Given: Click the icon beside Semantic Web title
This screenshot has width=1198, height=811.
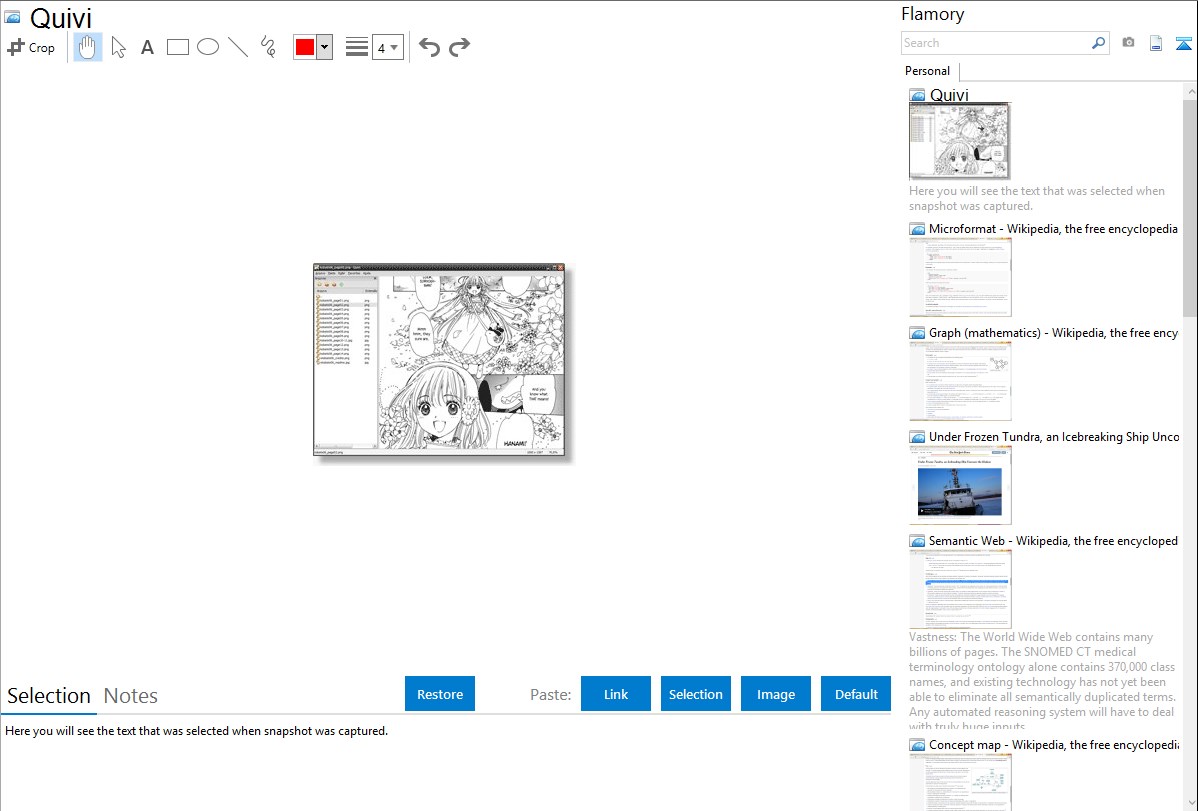Looking at the screenshot, I should click(x=918, y=541).
